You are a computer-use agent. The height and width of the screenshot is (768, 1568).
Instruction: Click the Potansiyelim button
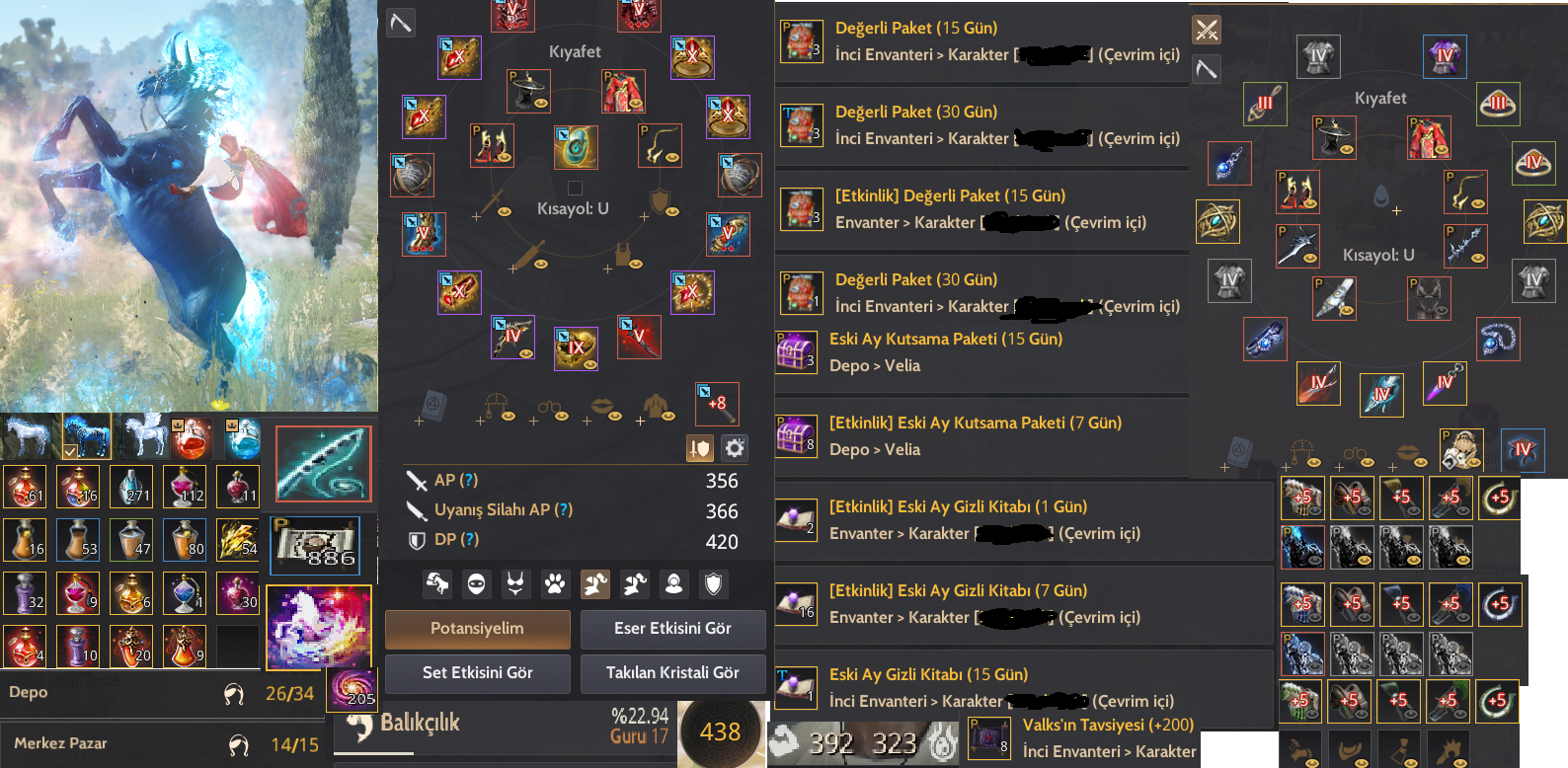477,629
